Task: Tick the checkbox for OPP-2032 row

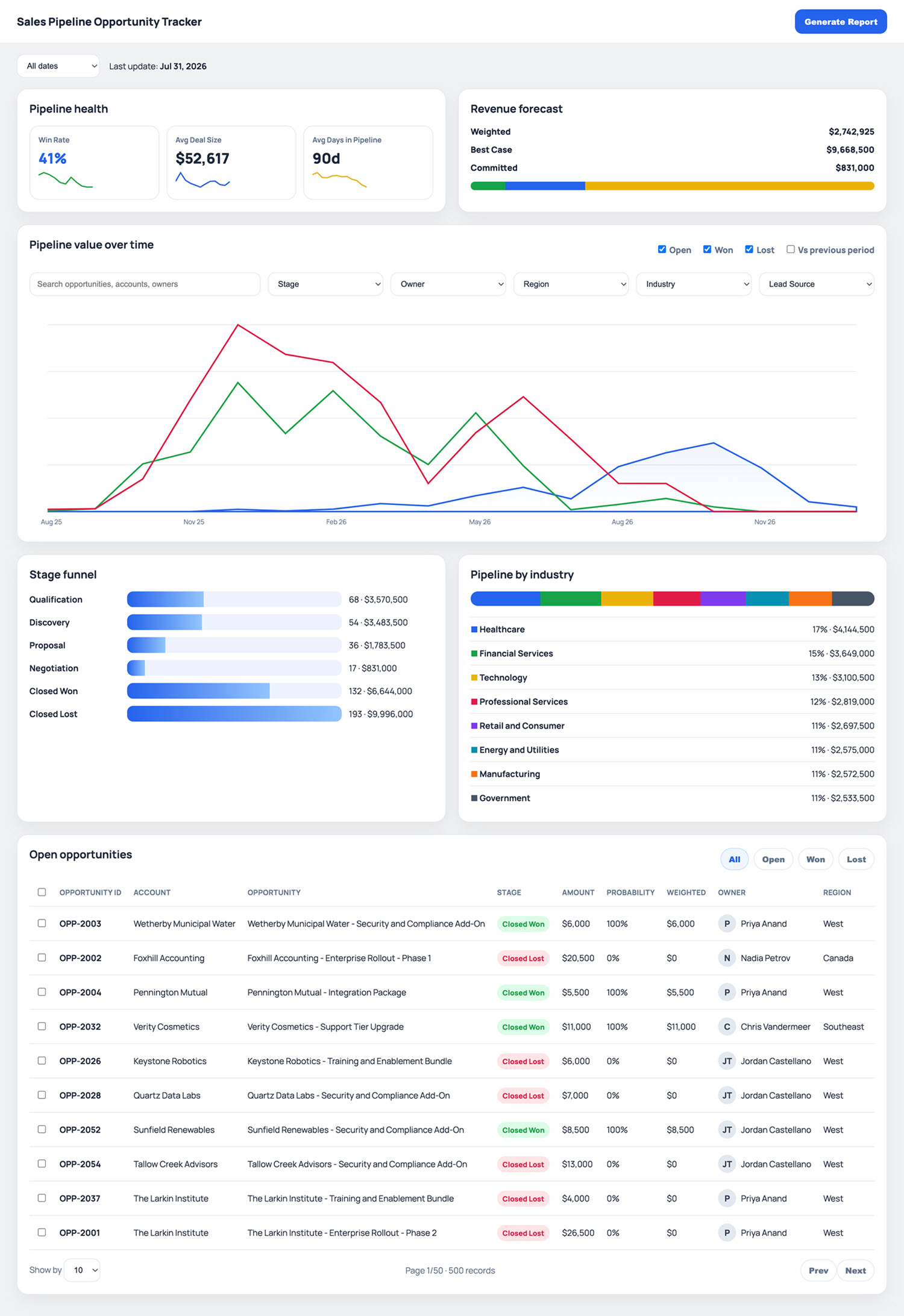Action: click(x=42, y=1026)
